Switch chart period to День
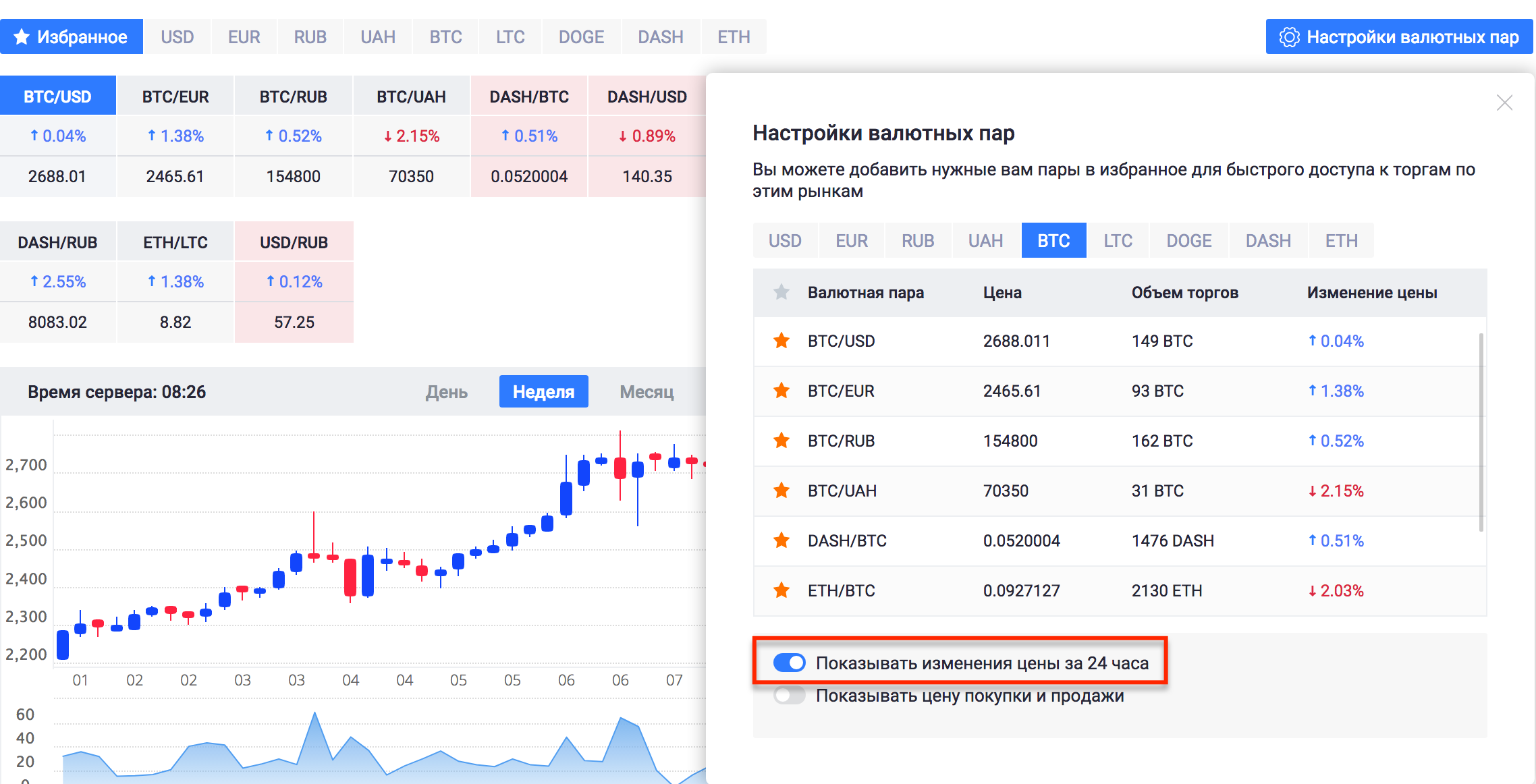 [446, 391]
